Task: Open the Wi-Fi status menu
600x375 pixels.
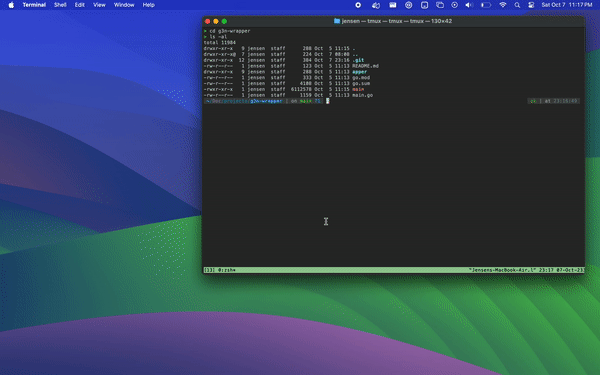Action: [503, 5]
